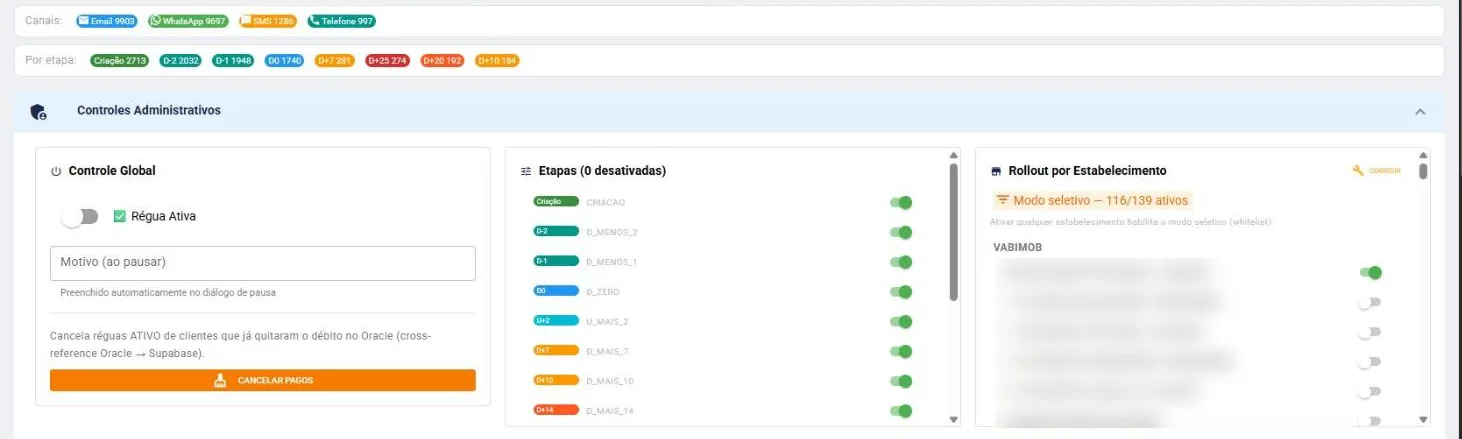1462x439 pixels.
Task: Click the Modo seletivo 116/139 ativos text
Action: click(1100, 200)
